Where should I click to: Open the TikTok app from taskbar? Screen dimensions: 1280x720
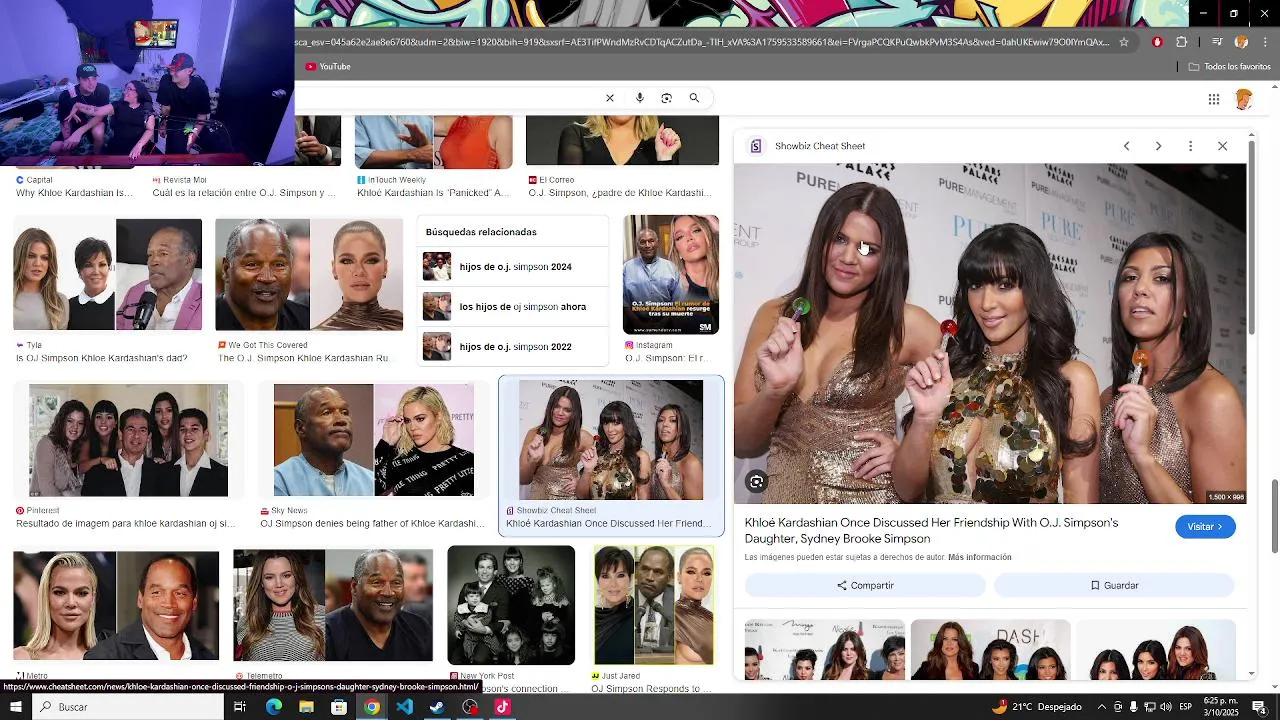(502, 707)
